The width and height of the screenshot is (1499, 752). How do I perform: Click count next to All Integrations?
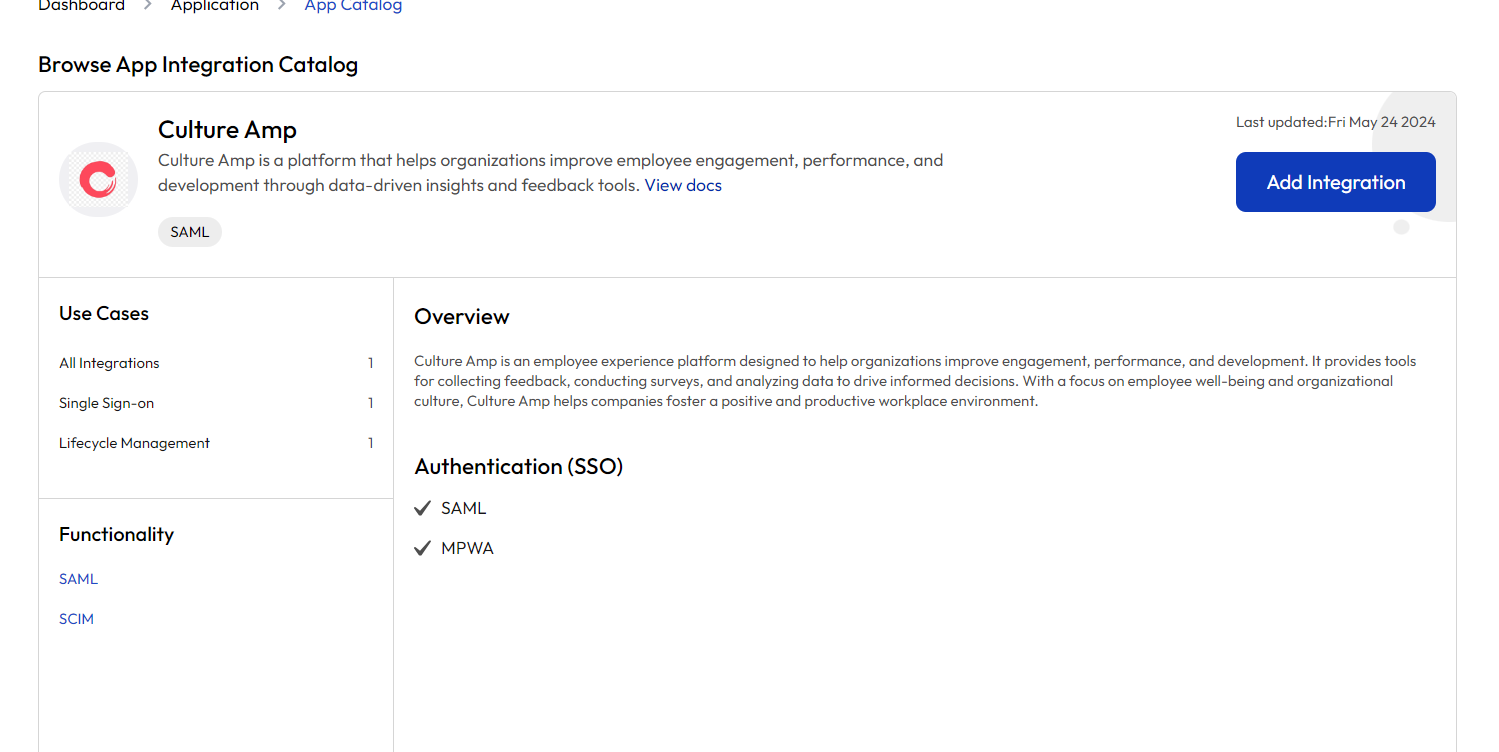coord(370,363)
